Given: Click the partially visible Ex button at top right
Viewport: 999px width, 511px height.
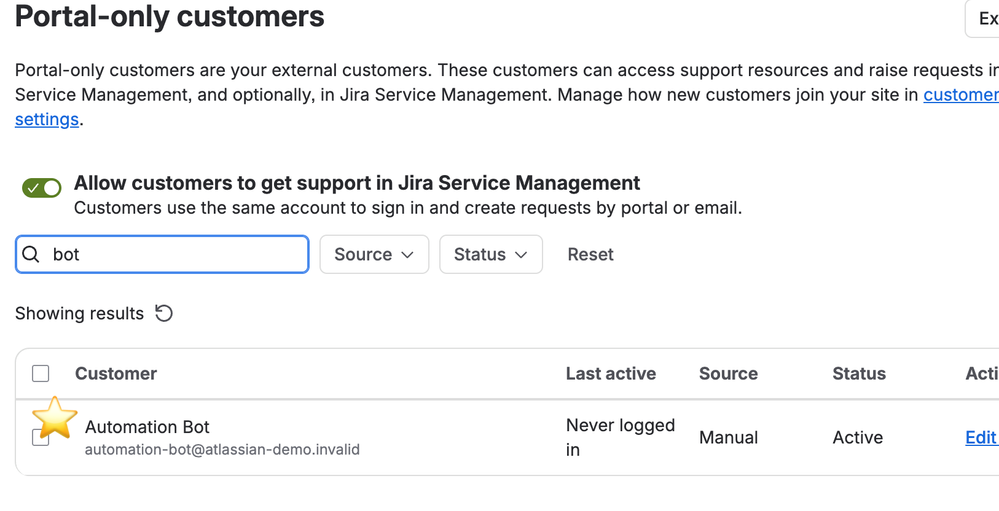Looking at the screenshot, I should 982,19.
